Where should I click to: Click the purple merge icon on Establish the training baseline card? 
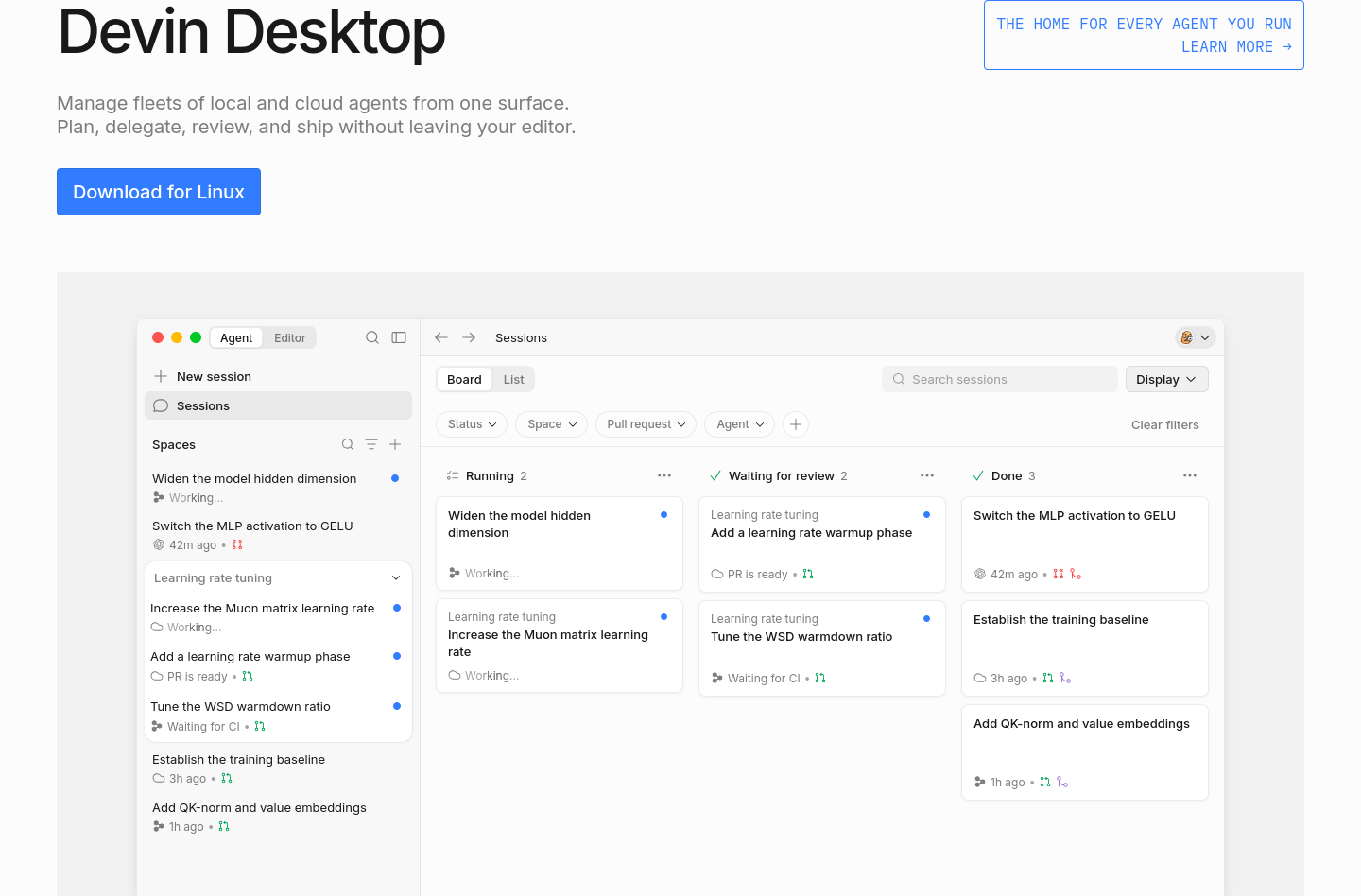tap(1065, 678)
